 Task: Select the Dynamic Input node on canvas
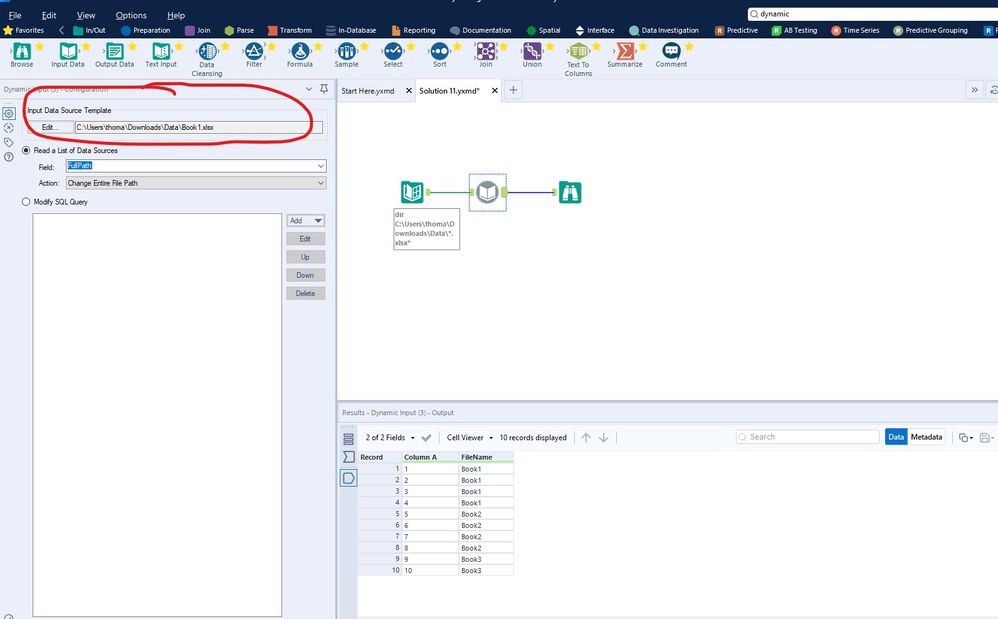click(488, 191)
